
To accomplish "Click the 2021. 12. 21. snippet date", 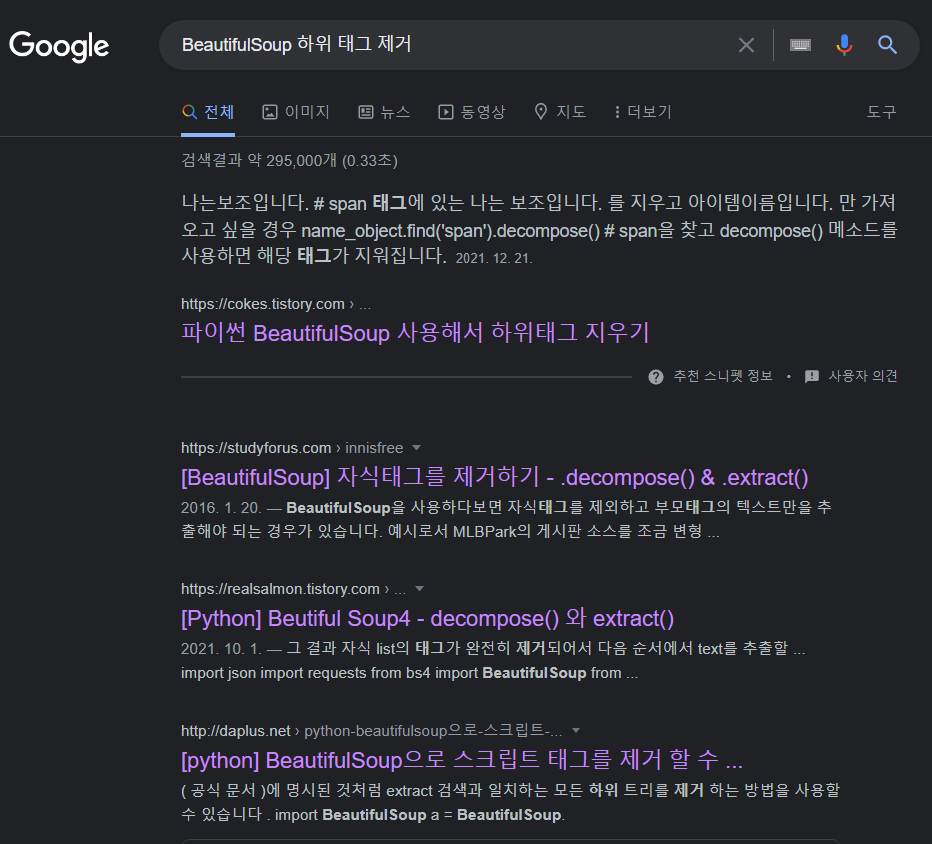I will [x=493, y=258].
